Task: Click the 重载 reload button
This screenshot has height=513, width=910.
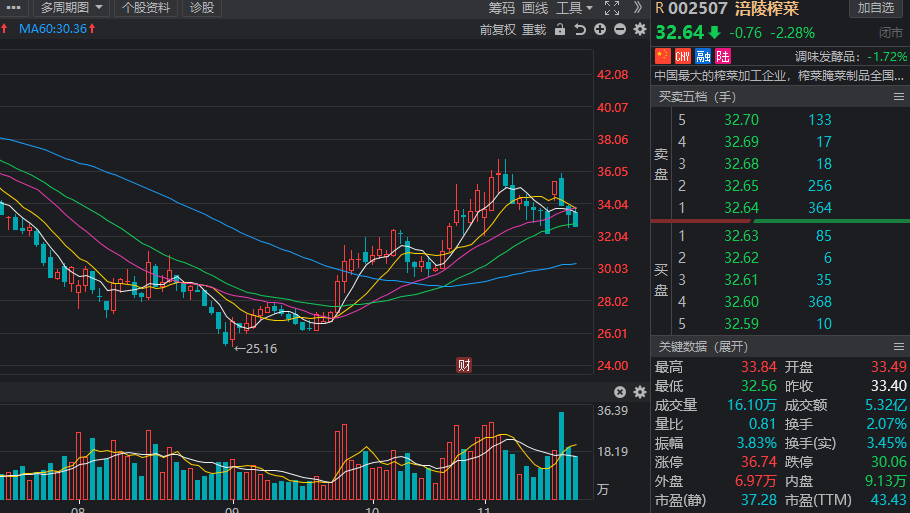Action: point(534,29)
